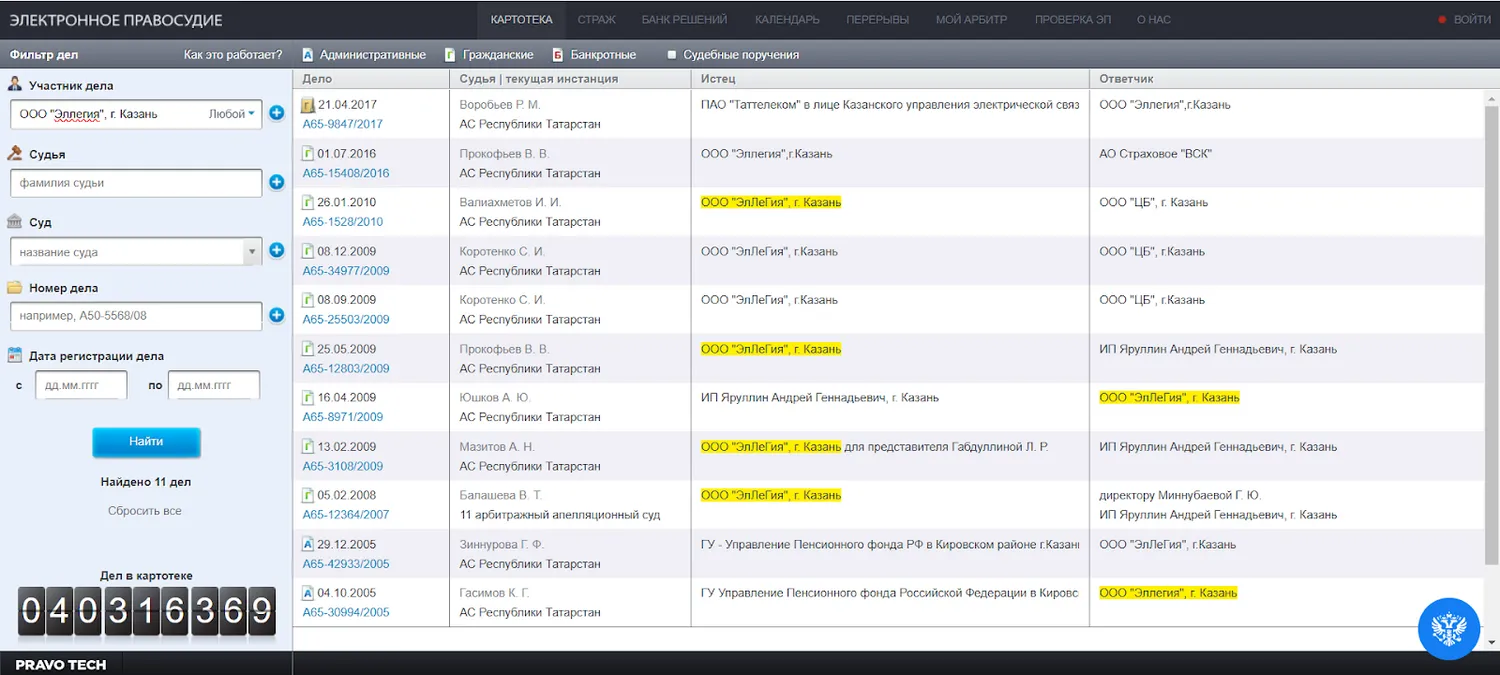Open case А65-3108/2009
The image size is (1500, 675).
tap(343, 466)
